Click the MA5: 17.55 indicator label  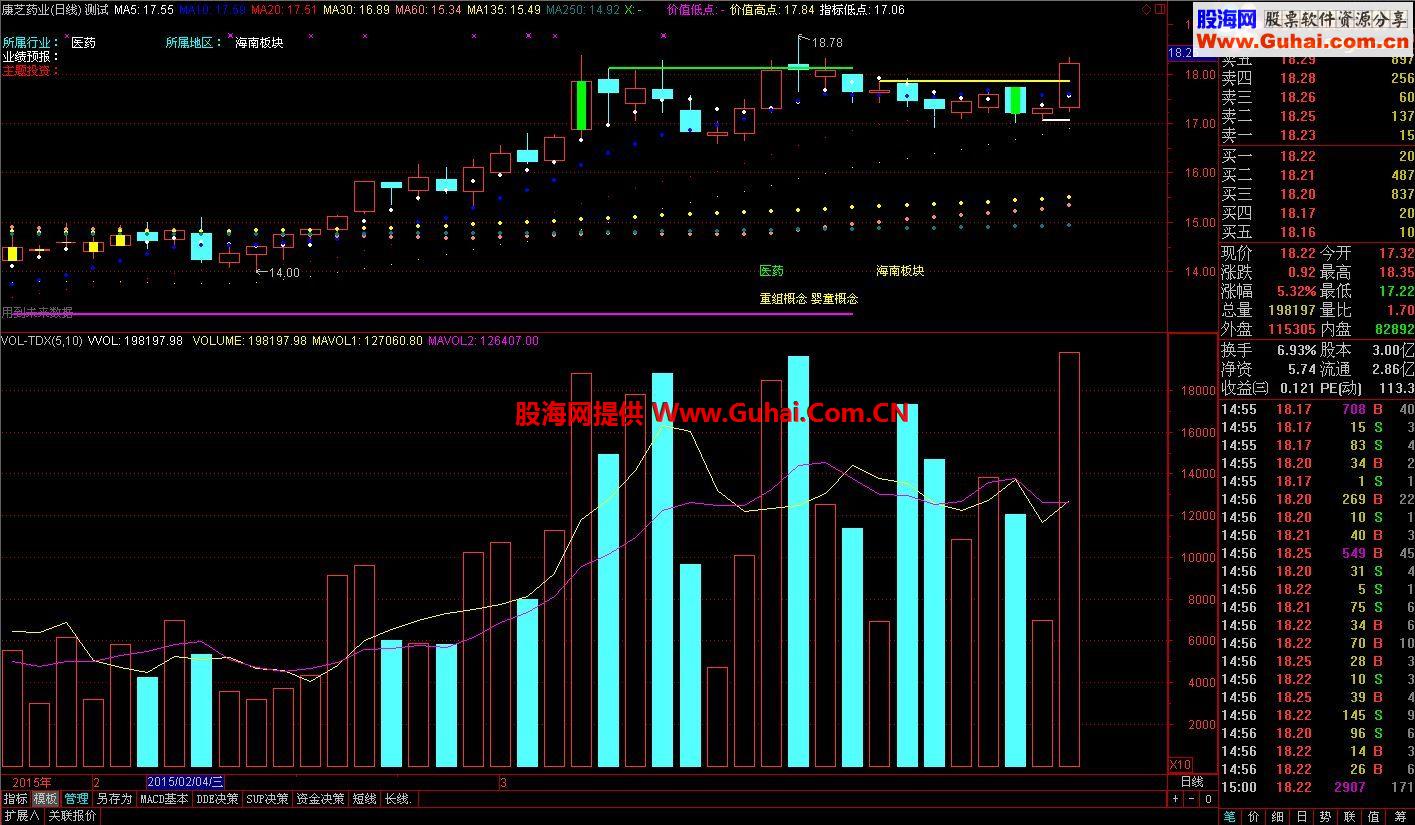[x=144, y=9]
